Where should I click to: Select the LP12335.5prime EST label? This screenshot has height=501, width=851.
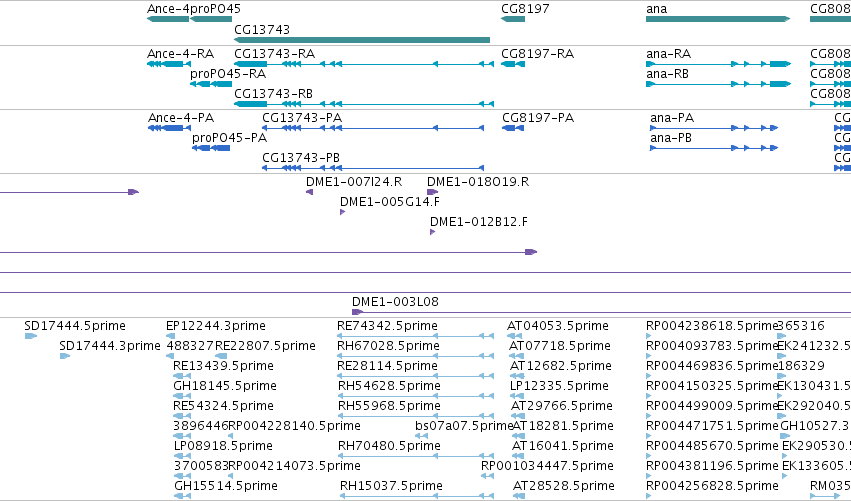click(x=559, y=386)
